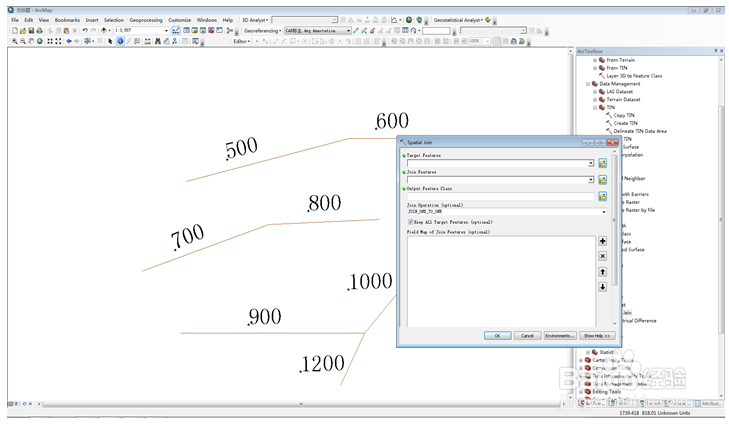729x427 pixels.
Task: Open the Bookmarks menu
Action: coord(67,20)
